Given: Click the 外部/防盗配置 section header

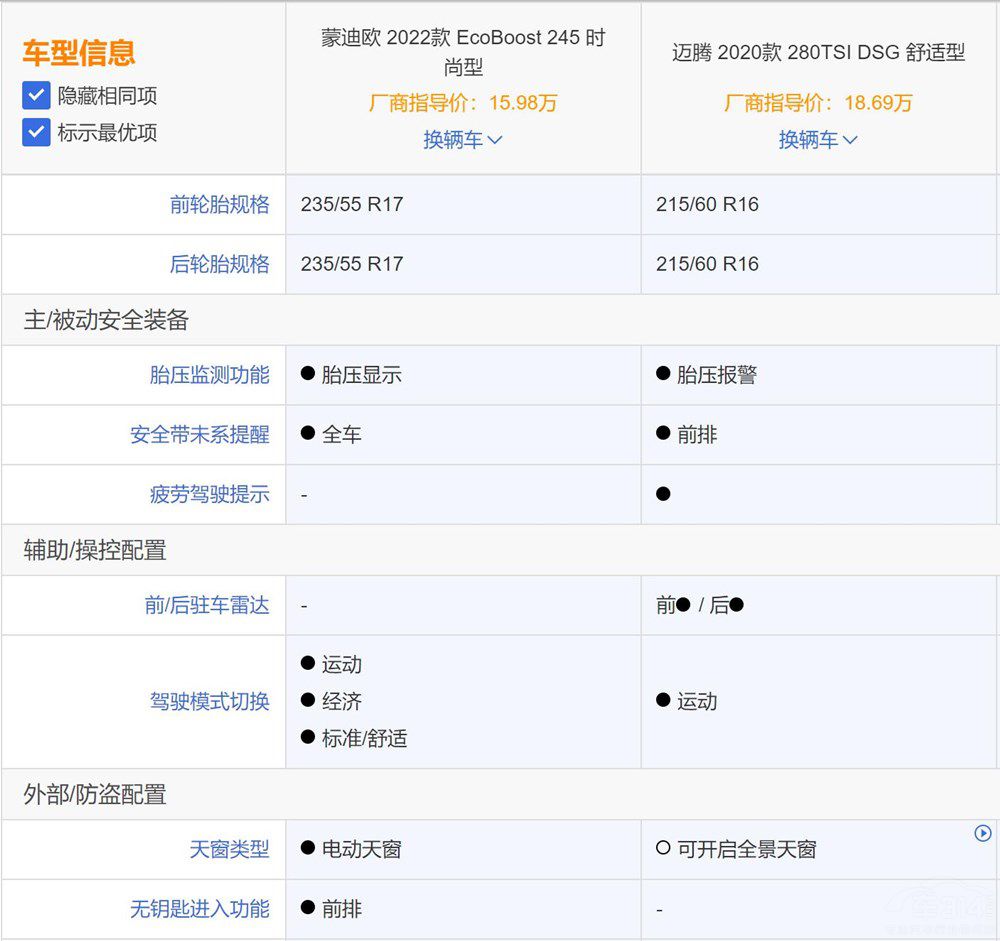Looking at the screenshot, I should tap(95, 795).
